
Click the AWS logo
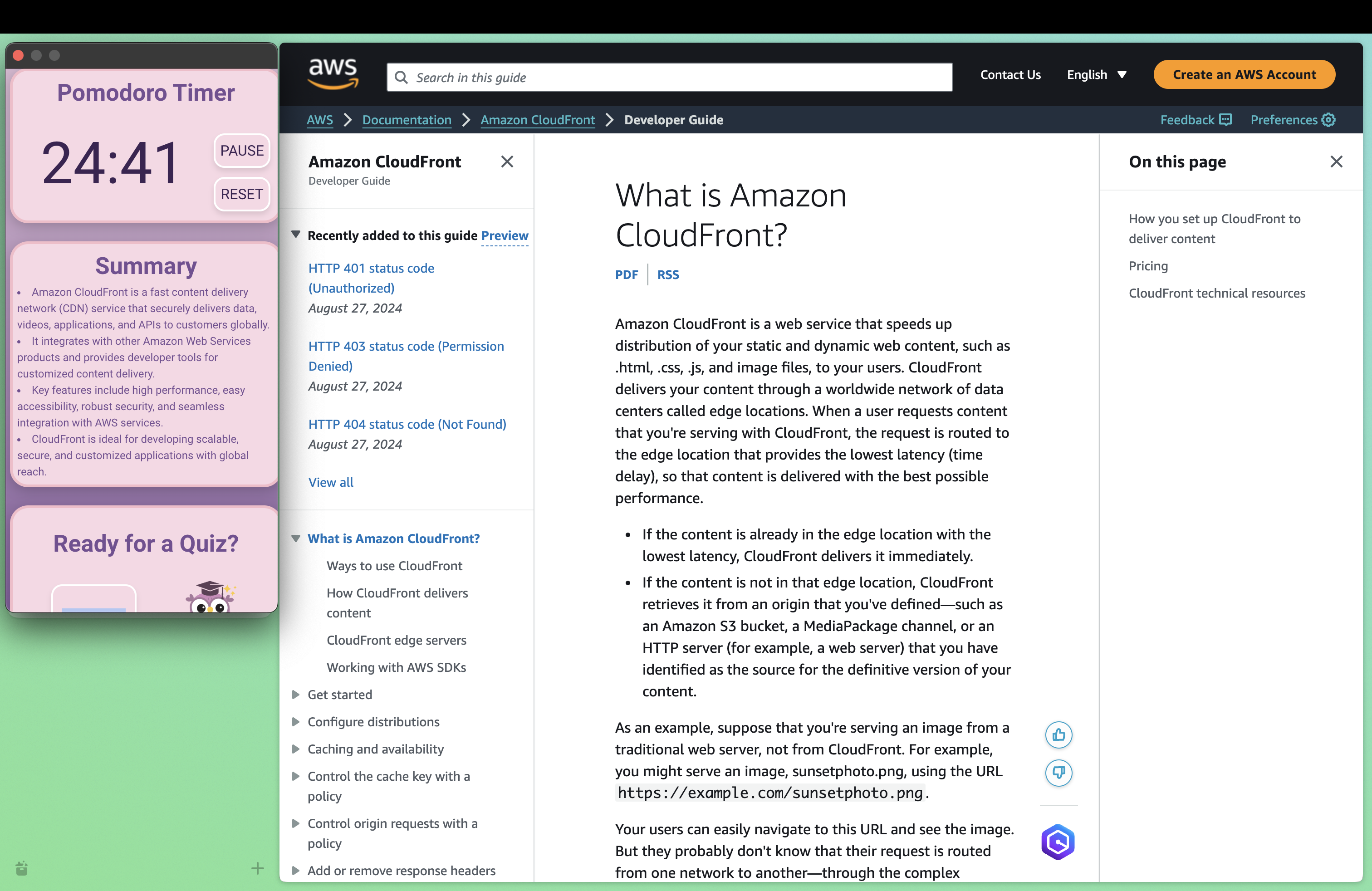click(x=333, y=74)
